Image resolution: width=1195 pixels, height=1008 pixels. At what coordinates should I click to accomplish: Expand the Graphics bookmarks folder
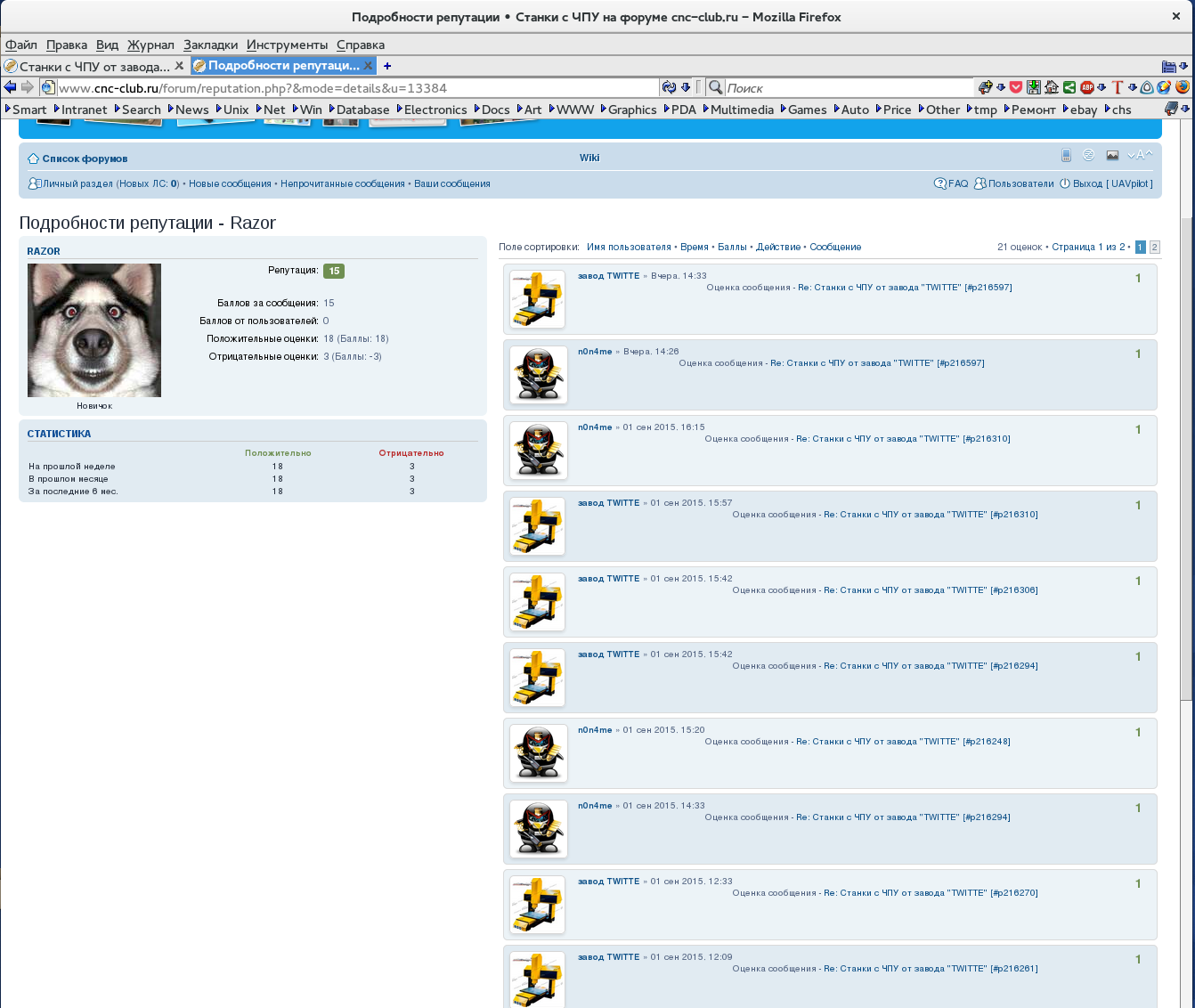(x=629, y=110)
